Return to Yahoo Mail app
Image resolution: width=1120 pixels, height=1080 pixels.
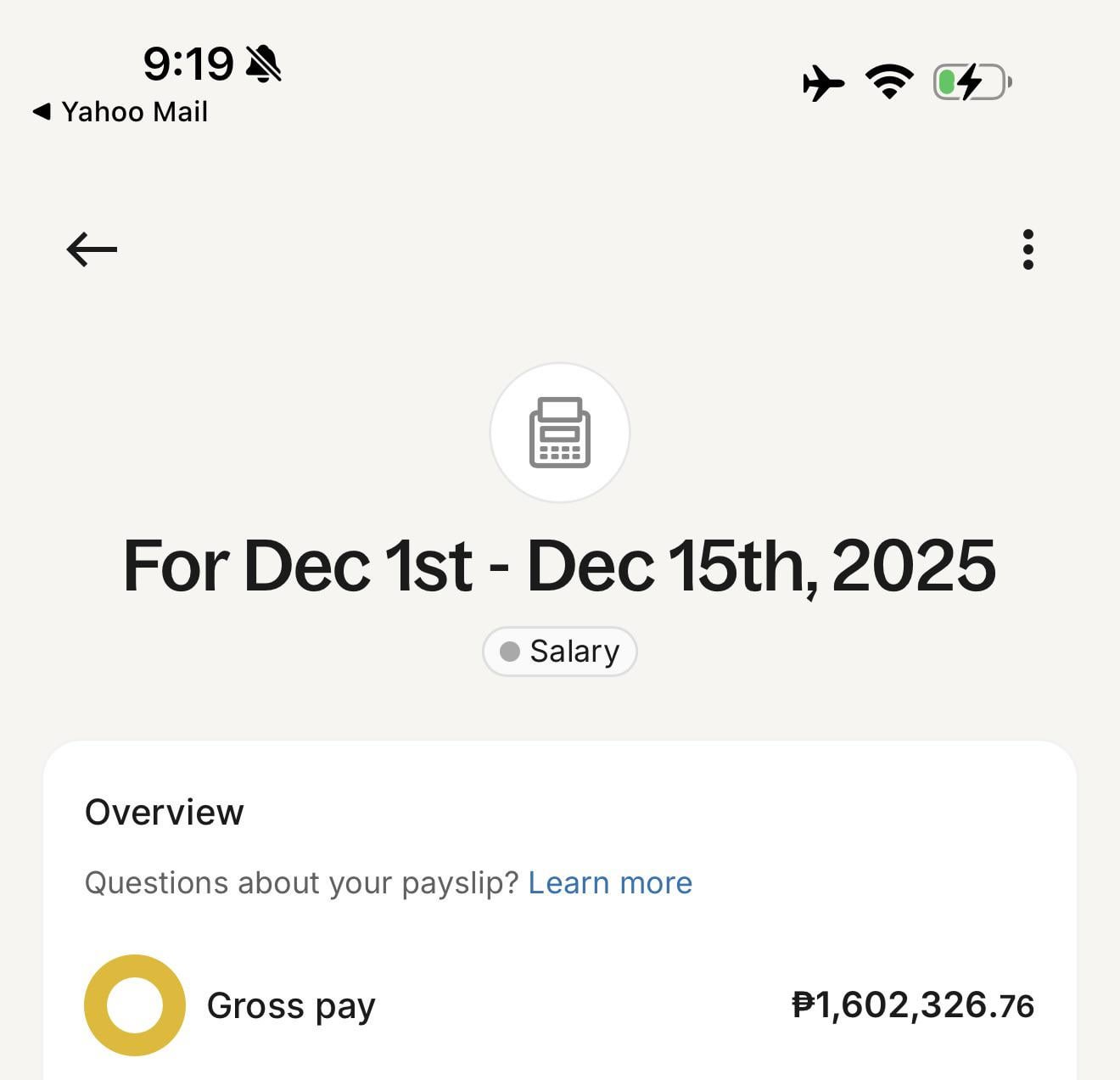[134, 112]
